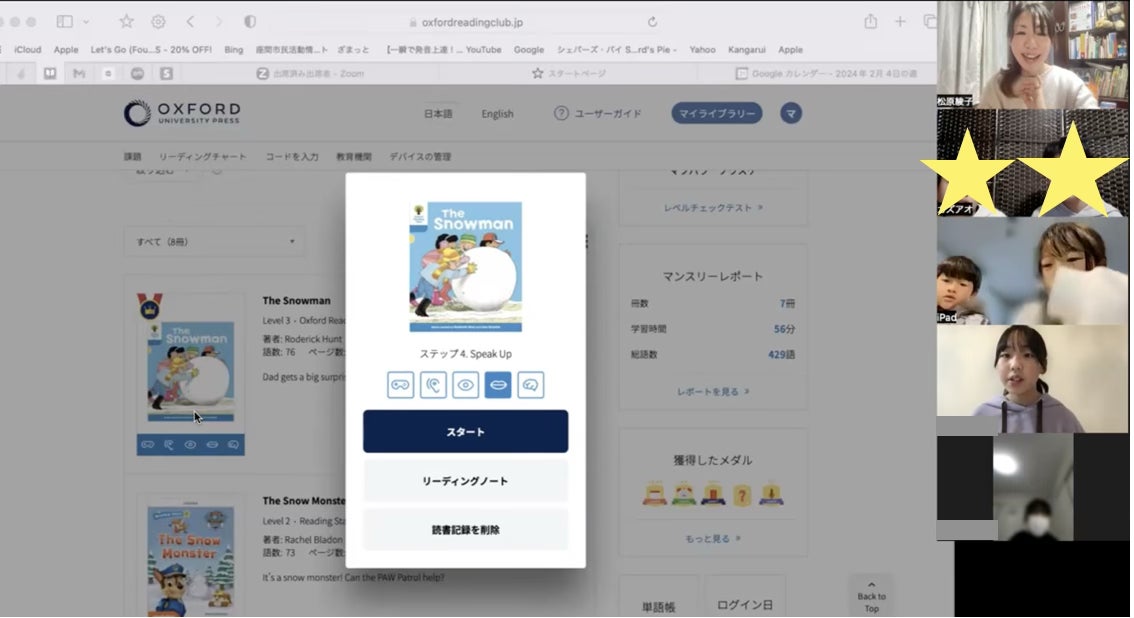Expand the すべて（8冊）dropdown

click(214, 241)
